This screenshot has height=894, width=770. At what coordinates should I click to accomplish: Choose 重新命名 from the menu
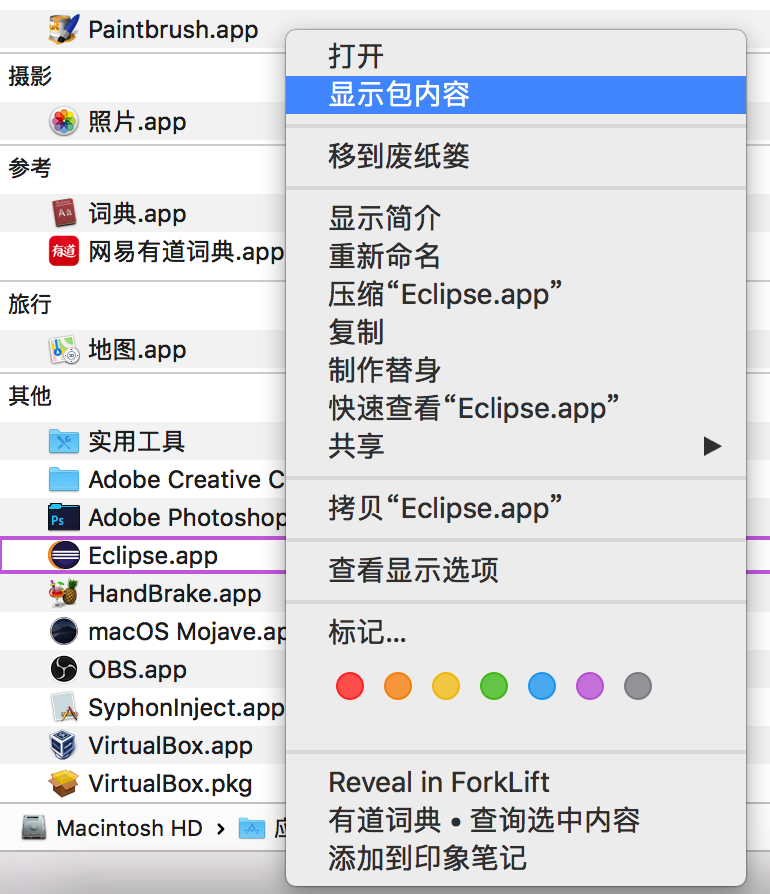(516, 255)
